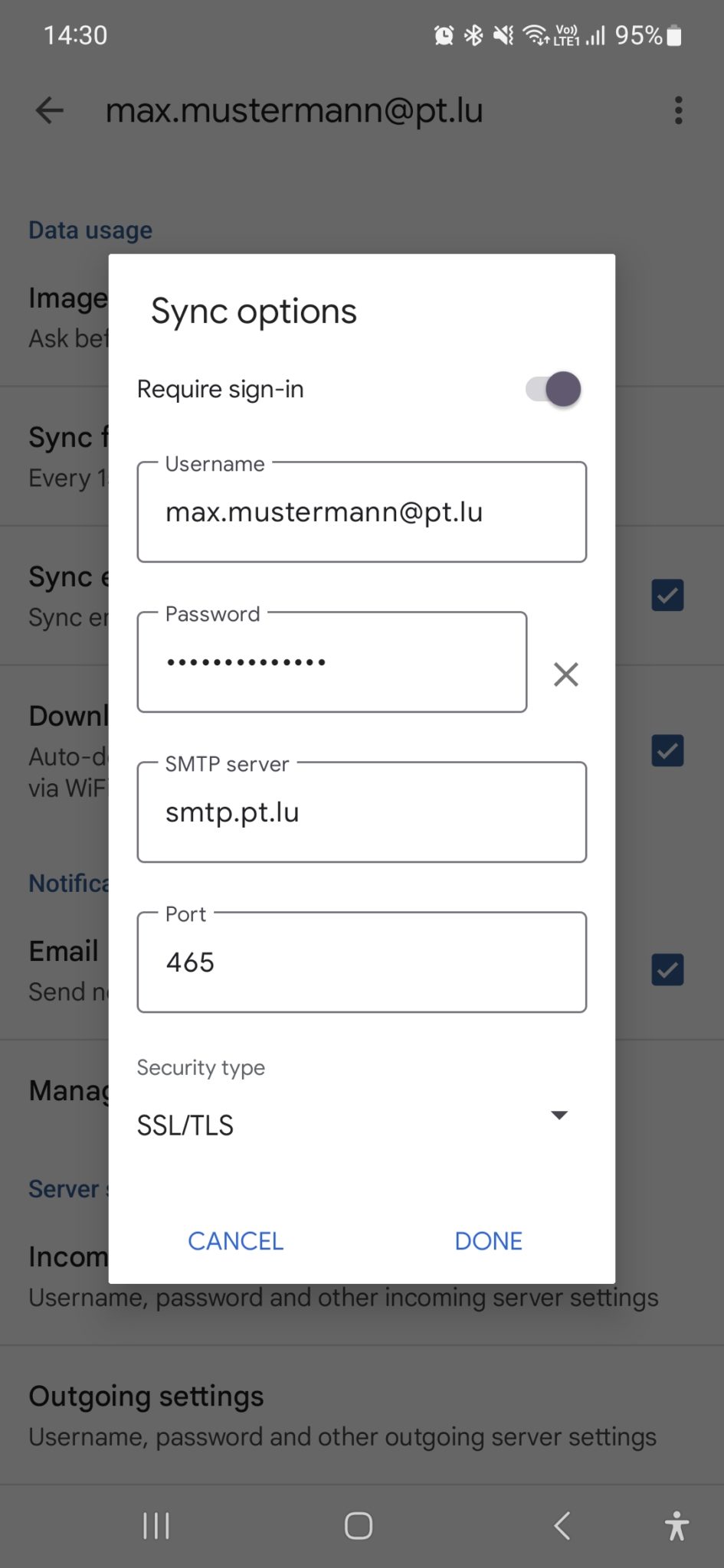Tap the back arrow in the top bar
The height and width of the screenshot is (1568, 724).
pyautogui.click(x=48, y=110)
